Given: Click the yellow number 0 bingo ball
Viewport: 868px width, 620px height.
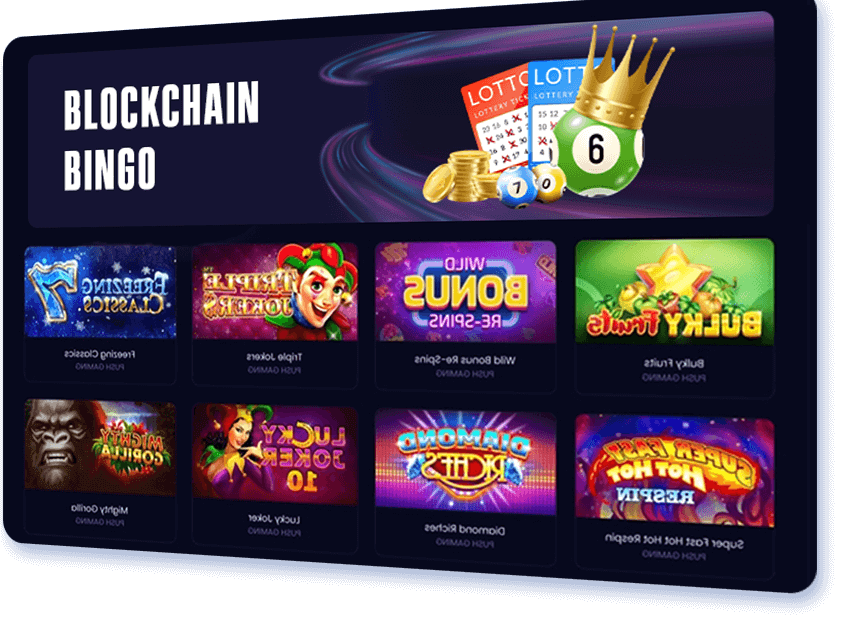Looking at the screenshot, I should coord(548,183).
